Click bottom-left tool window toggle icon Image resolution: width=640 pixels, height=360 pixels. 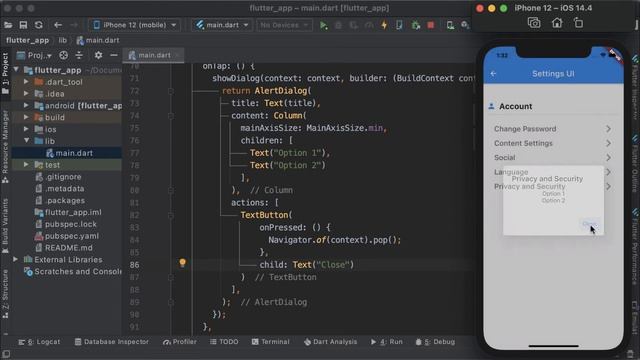pyautogui.click(x=6, y=354)
